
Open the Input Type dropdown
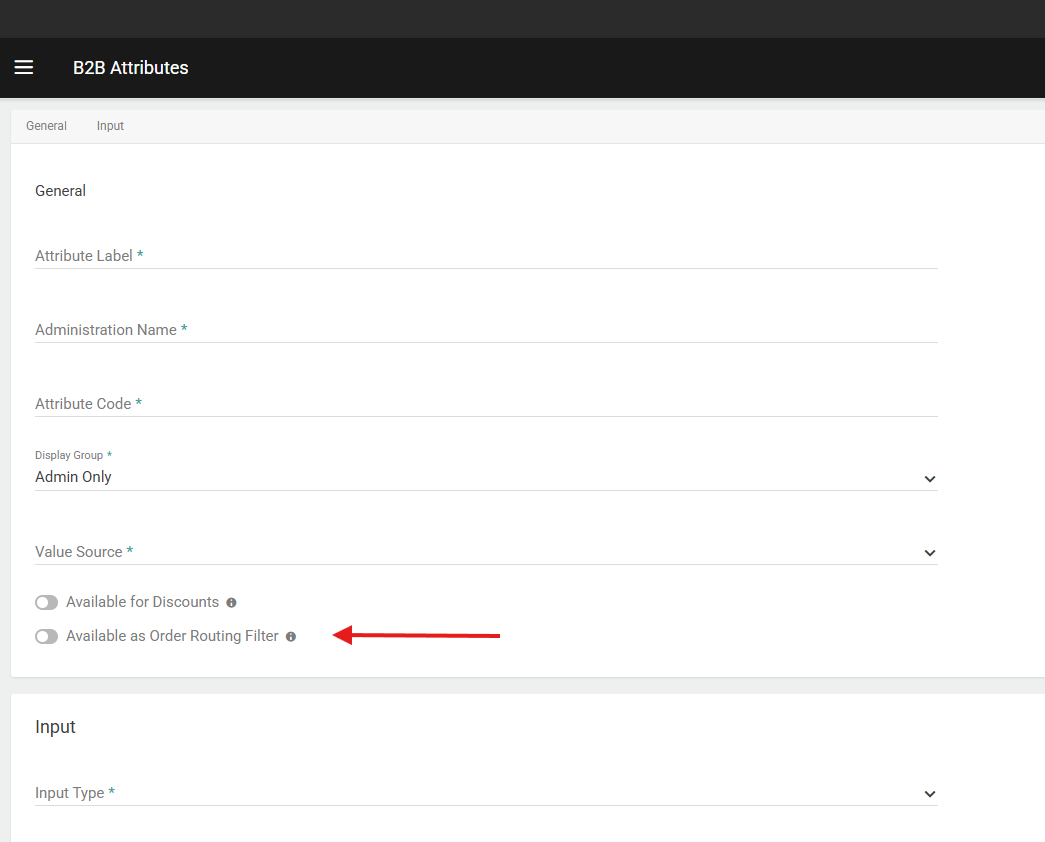tap(487, 792)
